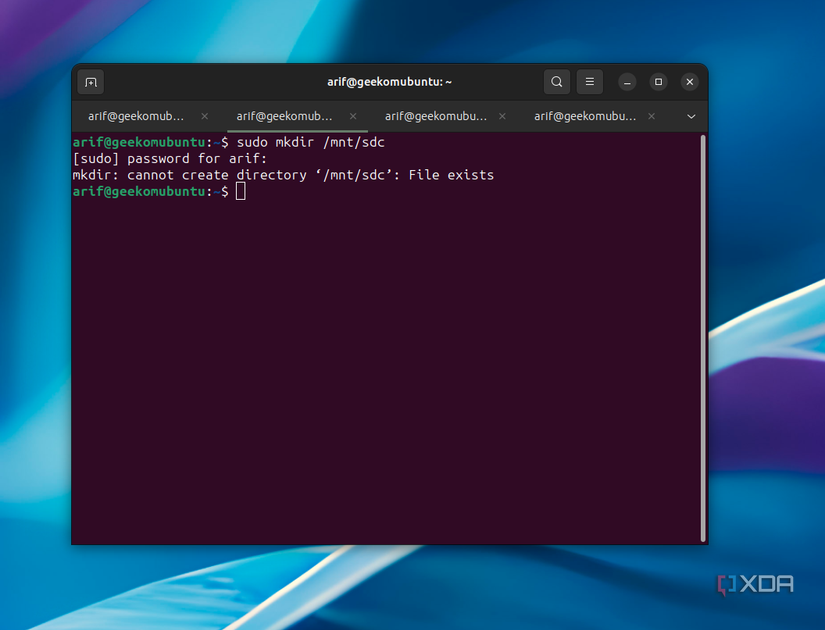This screenshot has height=630, width=825.
Task: Close the third terminal tab
Action: tap(501, 115)
